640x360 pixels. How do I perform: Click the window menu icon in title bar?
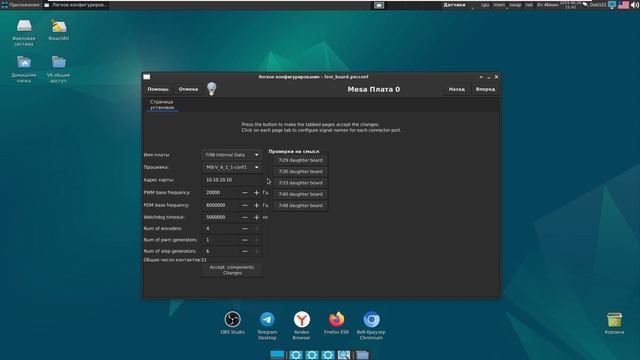[147, 77]
